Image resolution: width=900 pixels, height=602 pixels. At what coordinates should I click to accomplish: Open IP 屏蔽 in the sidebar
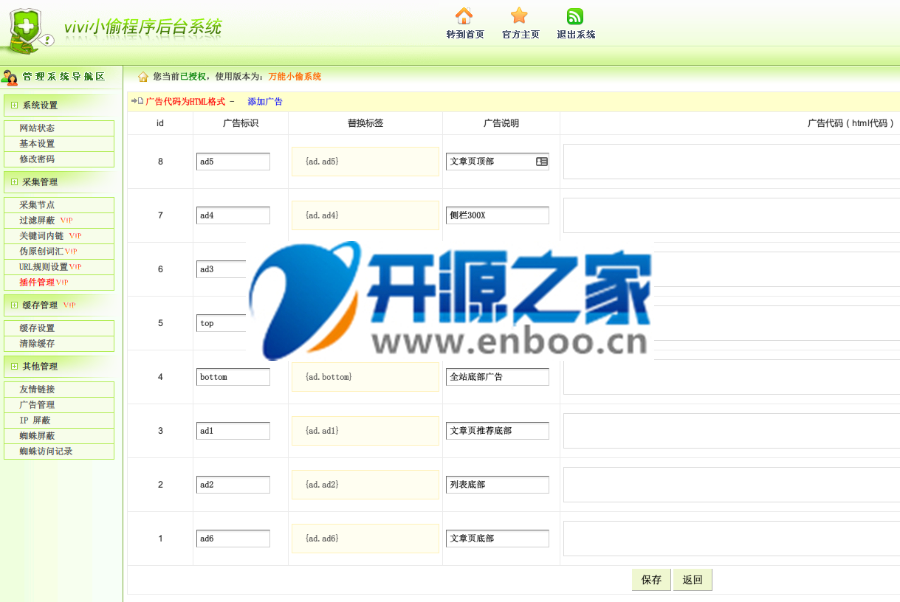pos(59,420)
